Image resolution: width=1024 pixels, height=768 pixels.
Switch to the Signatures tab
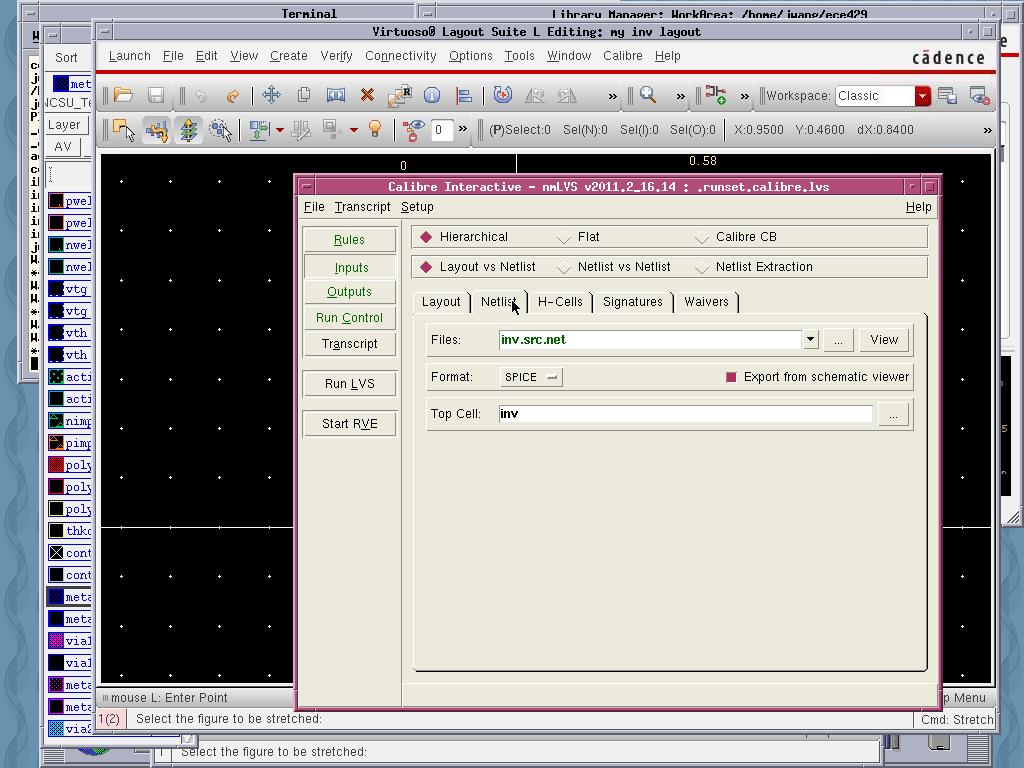[633, 302]
